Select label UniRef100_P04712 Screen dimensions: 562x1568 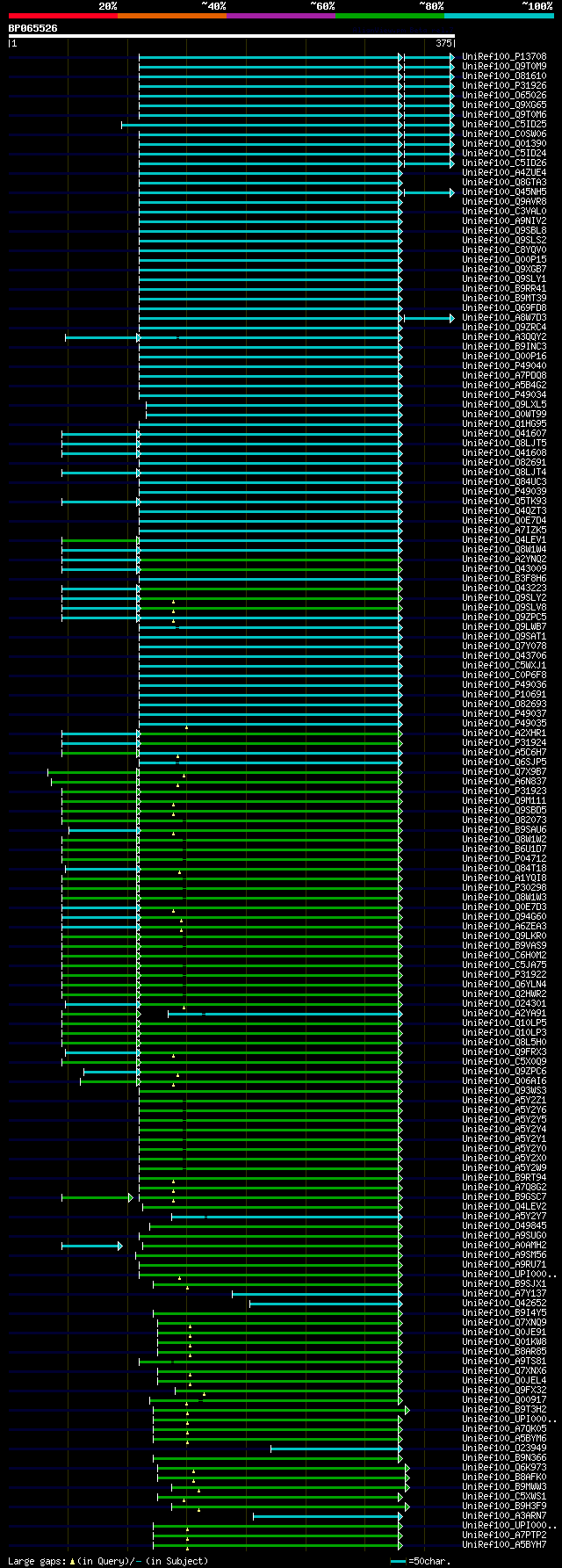(504, 859)
